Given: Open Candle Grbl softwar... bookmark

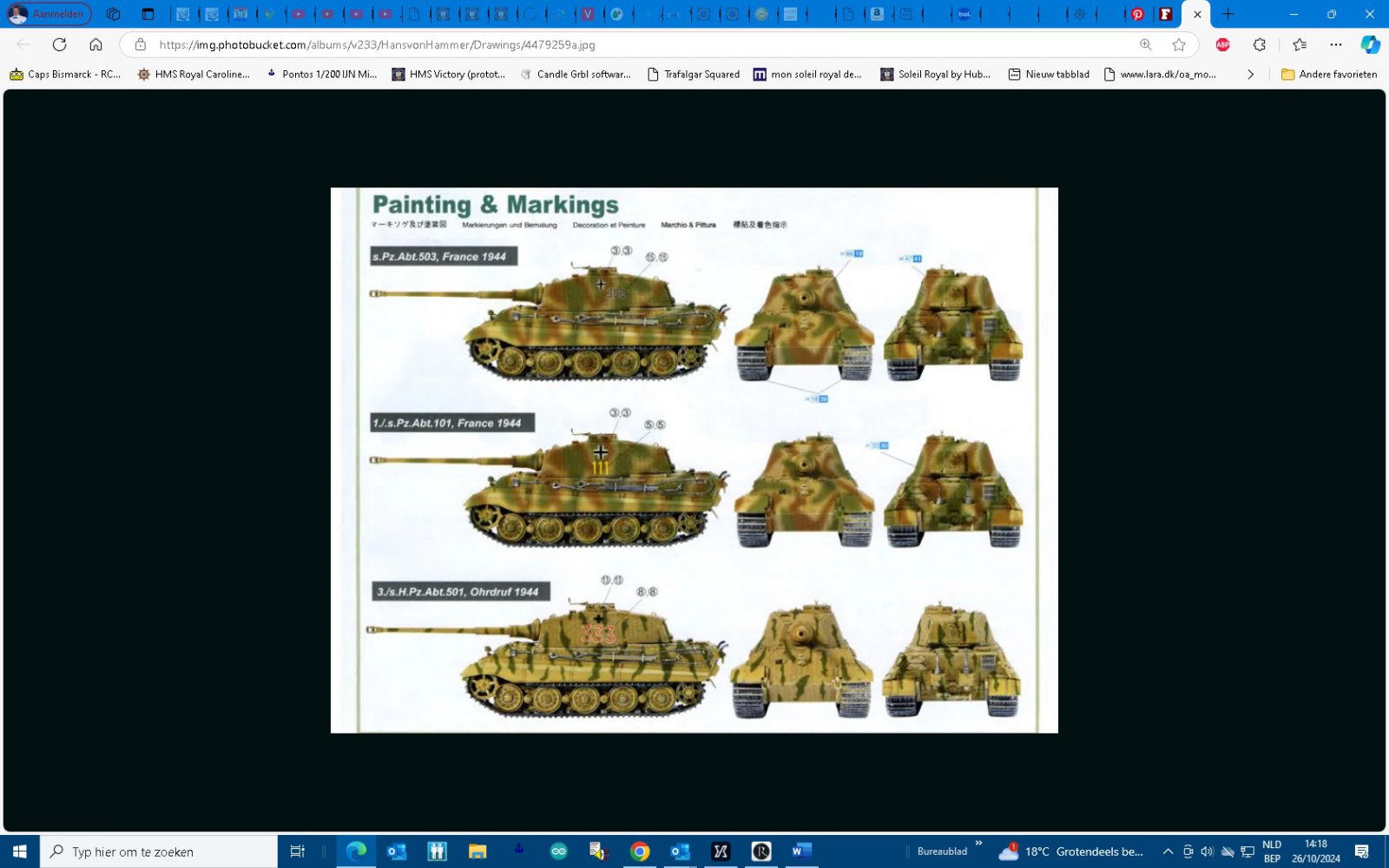Looking at the screenshot, I should click(575, 75).
